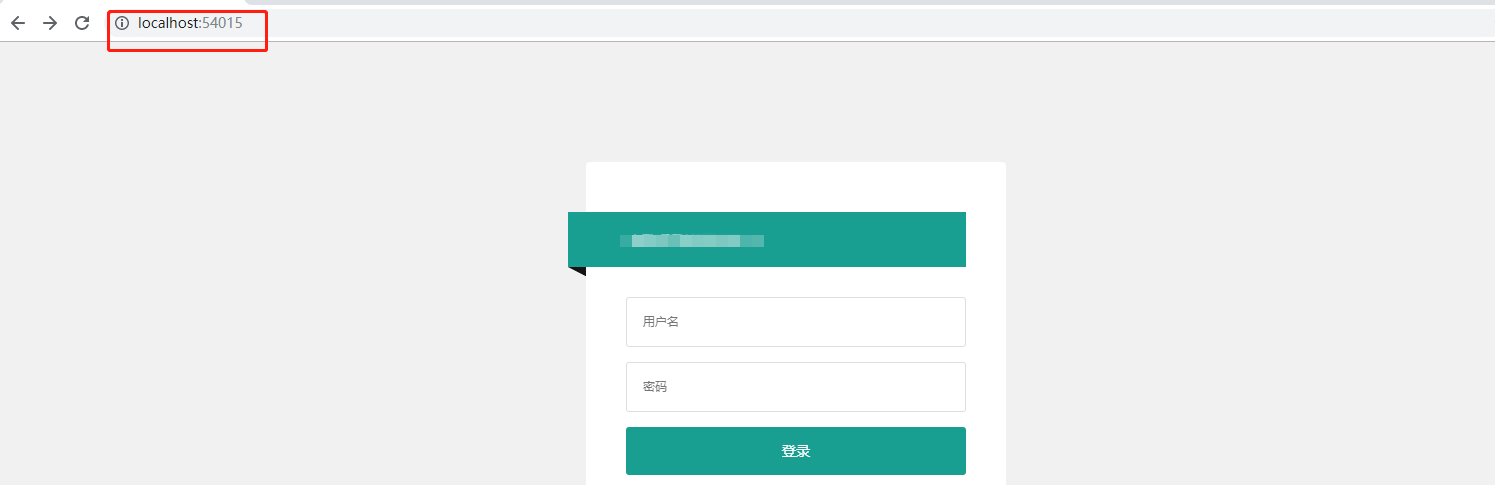Viewport: 1495px width, 485px height.
Task: Click into the 密码 password field
Action: pos(796,387)
